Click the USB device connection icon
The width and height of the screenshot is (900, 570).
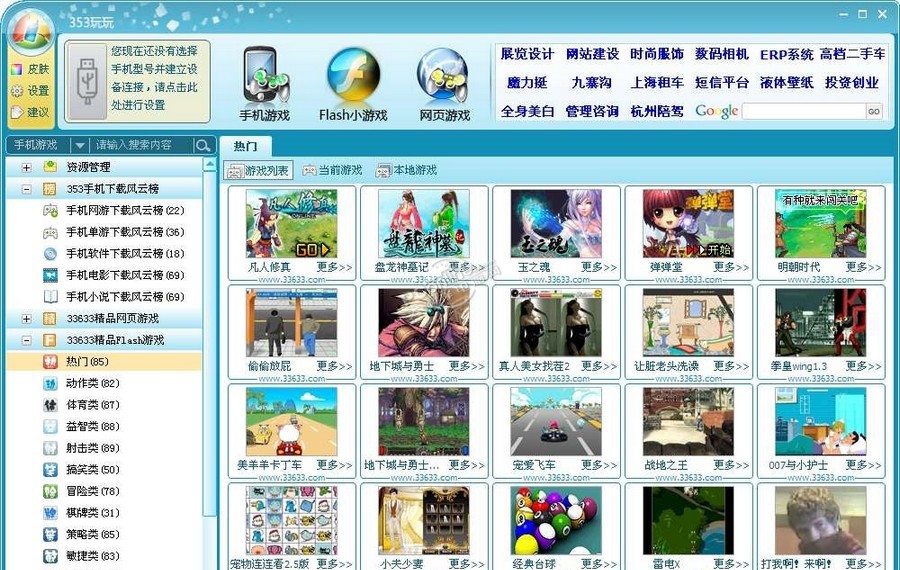point(87,81)
